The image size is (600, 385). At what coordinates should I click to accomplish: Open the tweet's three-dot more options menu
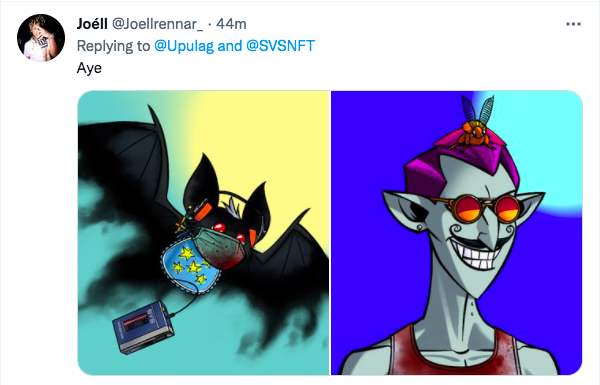click(x=573, y=24)
